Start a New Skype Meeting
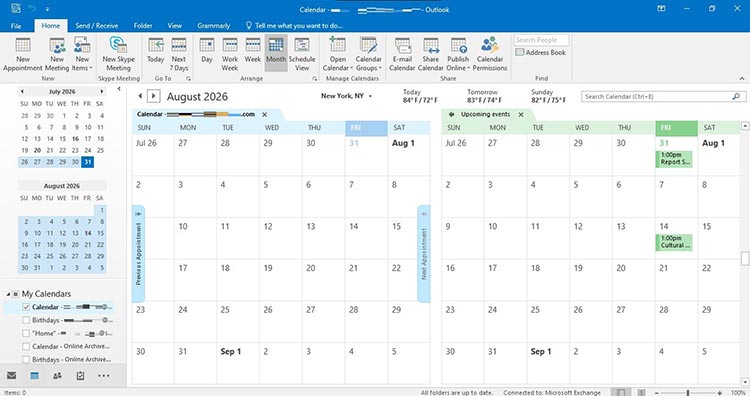This screenshot has height=396, width=750. click(119, 54)
